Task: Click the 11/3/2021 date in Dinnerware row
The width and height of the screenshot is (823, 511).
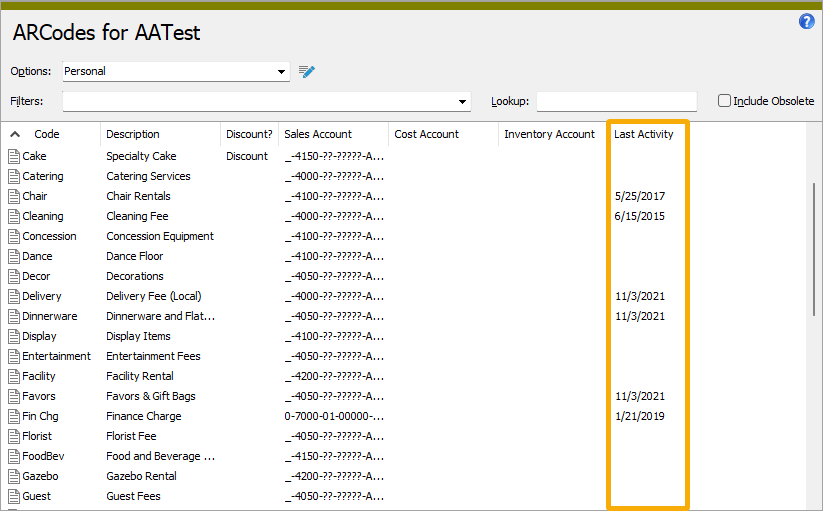Action: pyautogui.click(x=640, y=316)
